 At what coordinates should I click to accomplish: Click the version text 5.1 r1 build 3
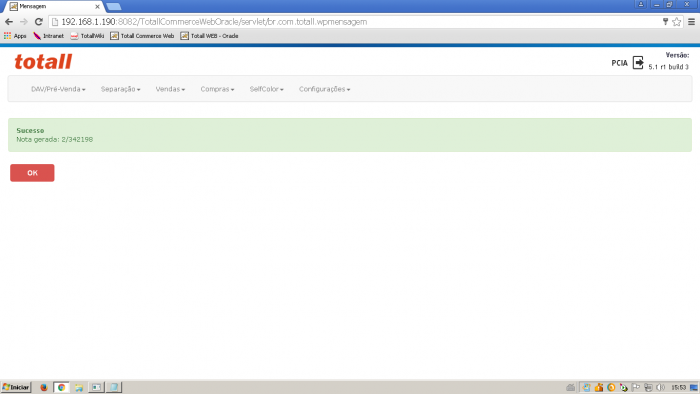[x=668, y=67]
